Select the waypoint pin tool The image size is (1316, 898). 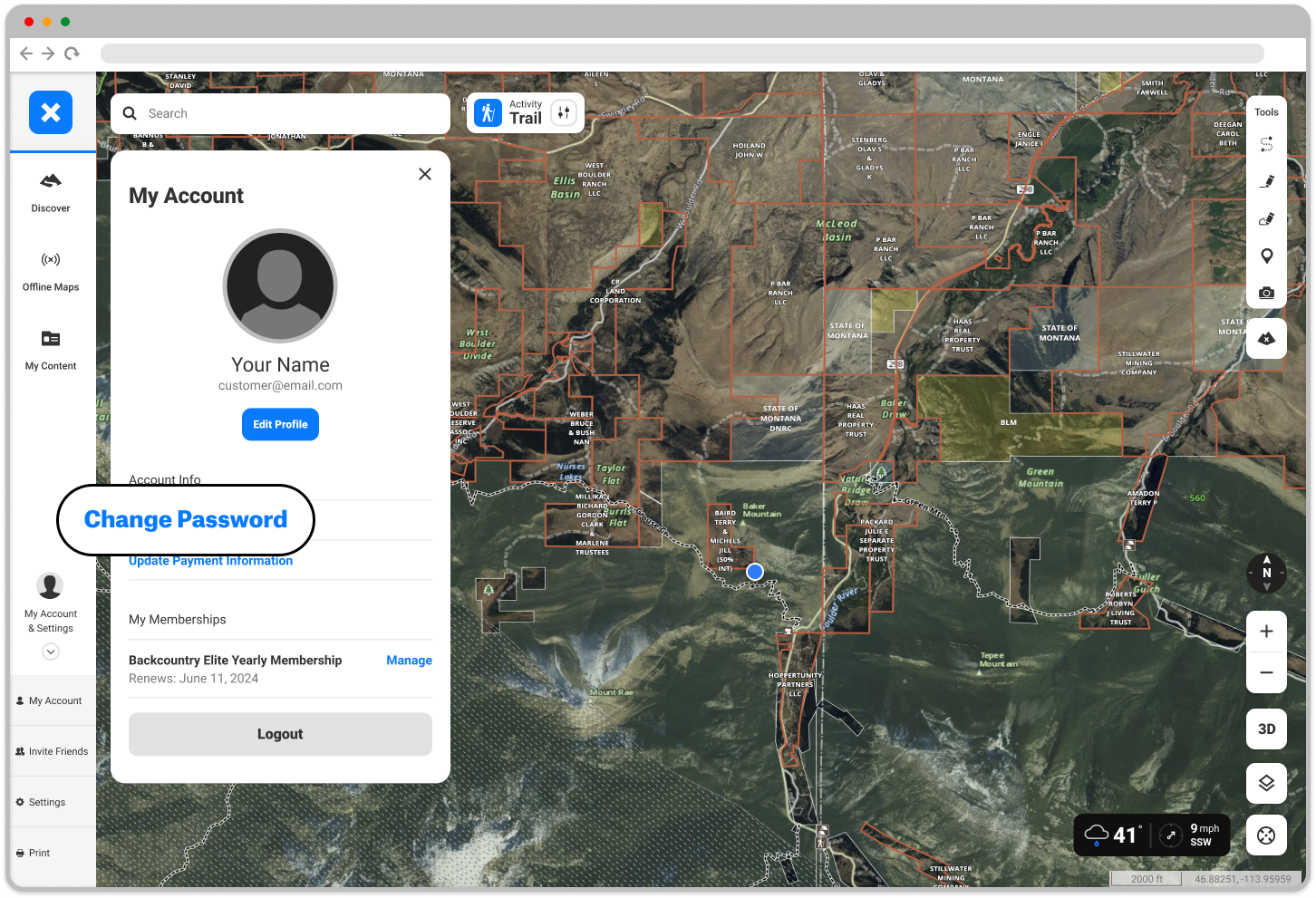coord(1267,256)
